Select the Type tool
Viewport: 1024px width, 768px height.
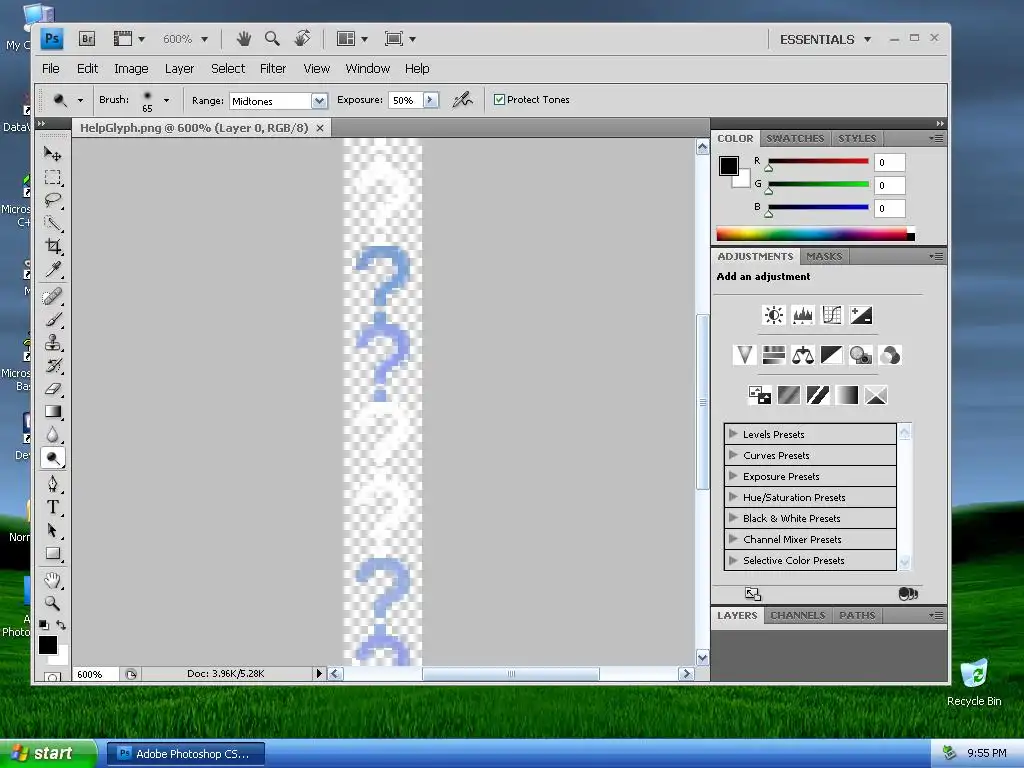click(52, 507)
